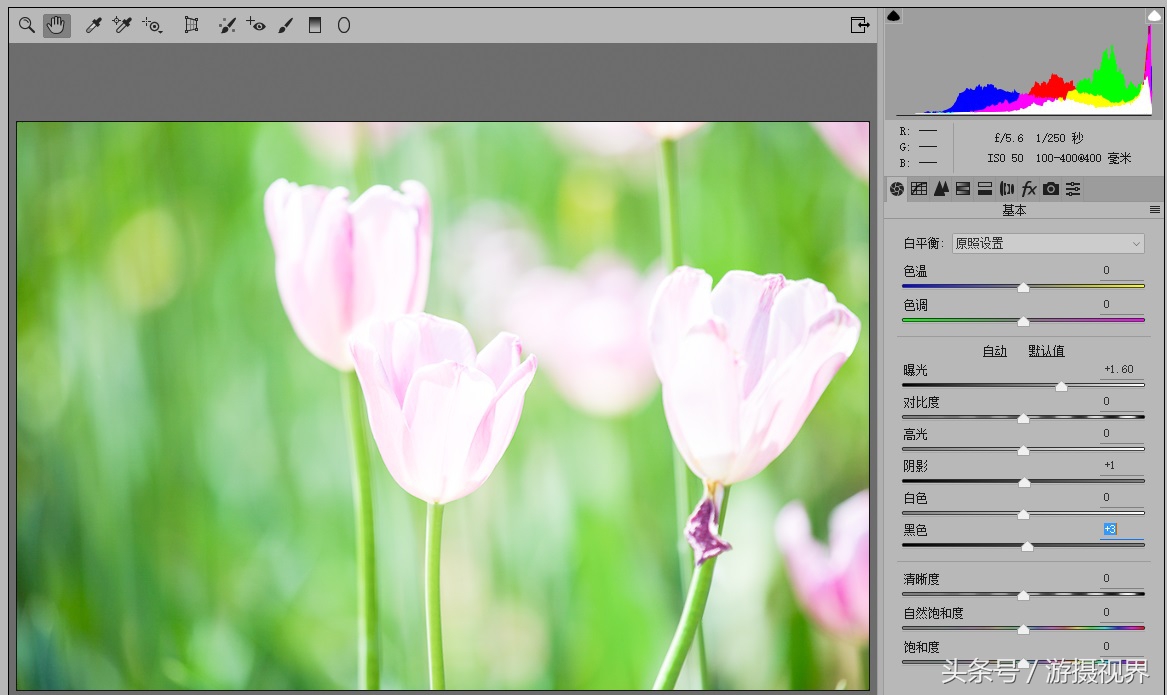Viewport: 1167px width, 695px height.
Task: Pick the White Balance eyedropper tool
Action: pos(94,25)
